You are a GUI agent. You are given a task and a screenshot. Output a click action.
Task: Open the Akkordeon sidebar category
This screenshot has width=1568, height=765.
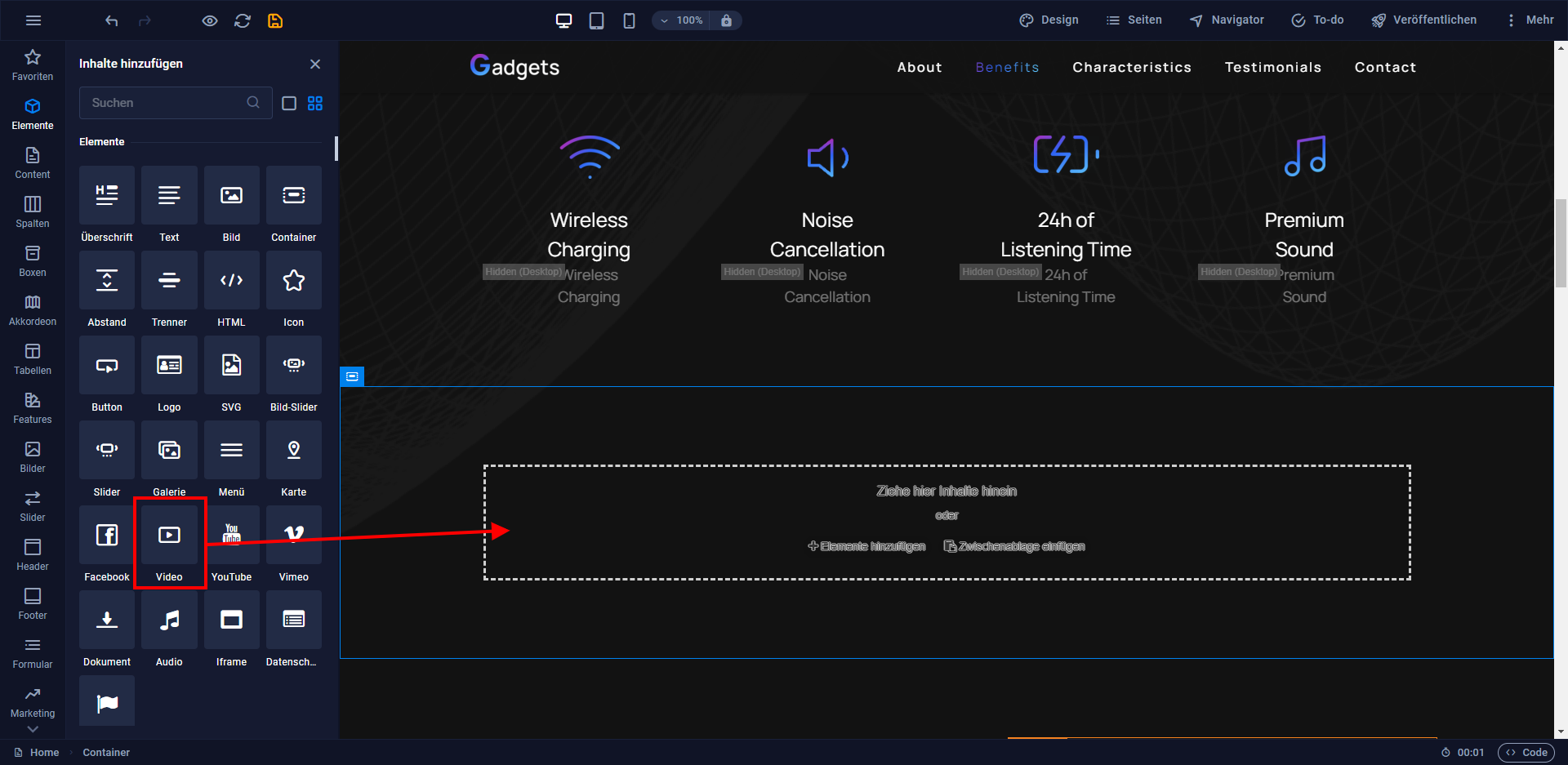(33, 310)
